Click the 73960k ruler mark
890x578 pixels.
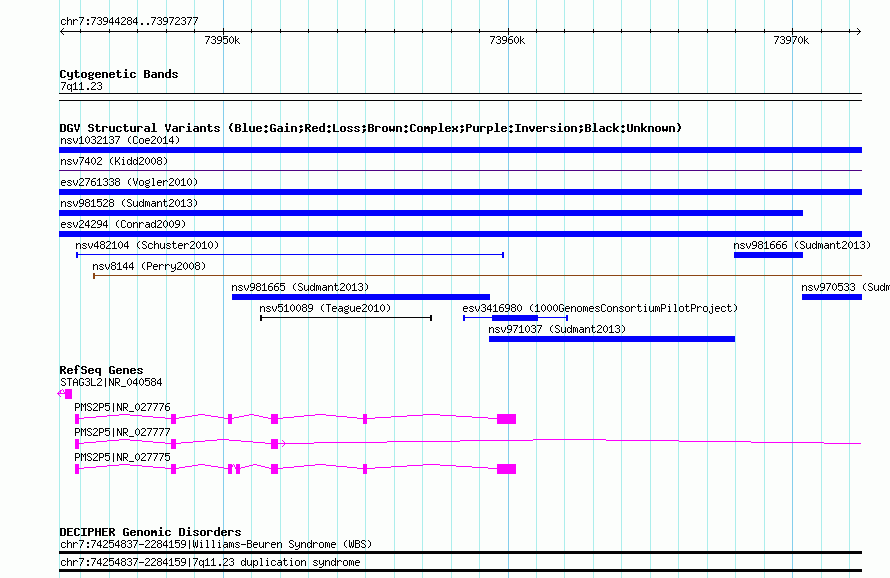click(507, 40)
